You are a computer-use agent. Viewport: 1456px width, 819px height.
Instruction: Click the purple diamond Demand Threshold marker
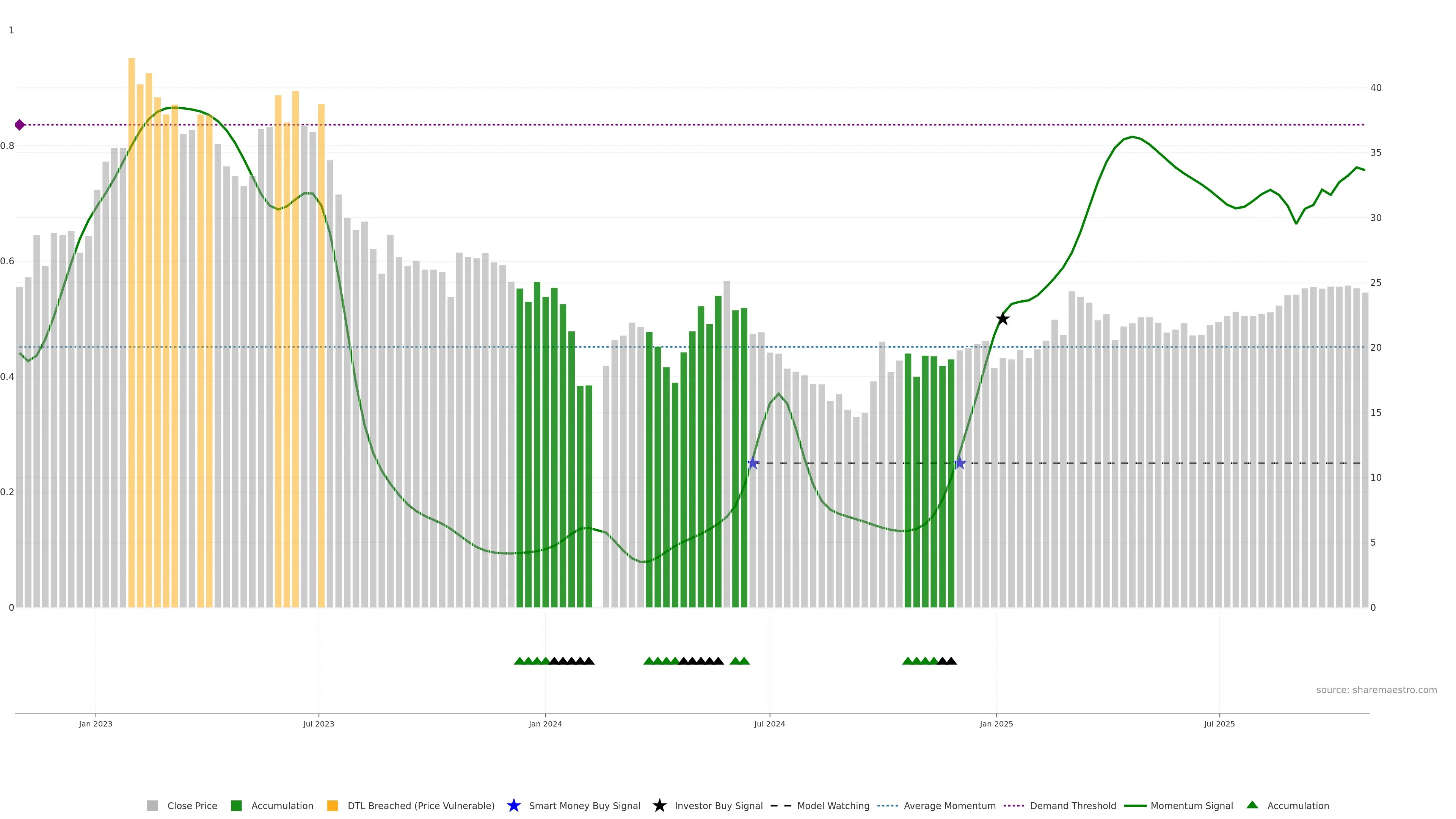click(20, 125)
